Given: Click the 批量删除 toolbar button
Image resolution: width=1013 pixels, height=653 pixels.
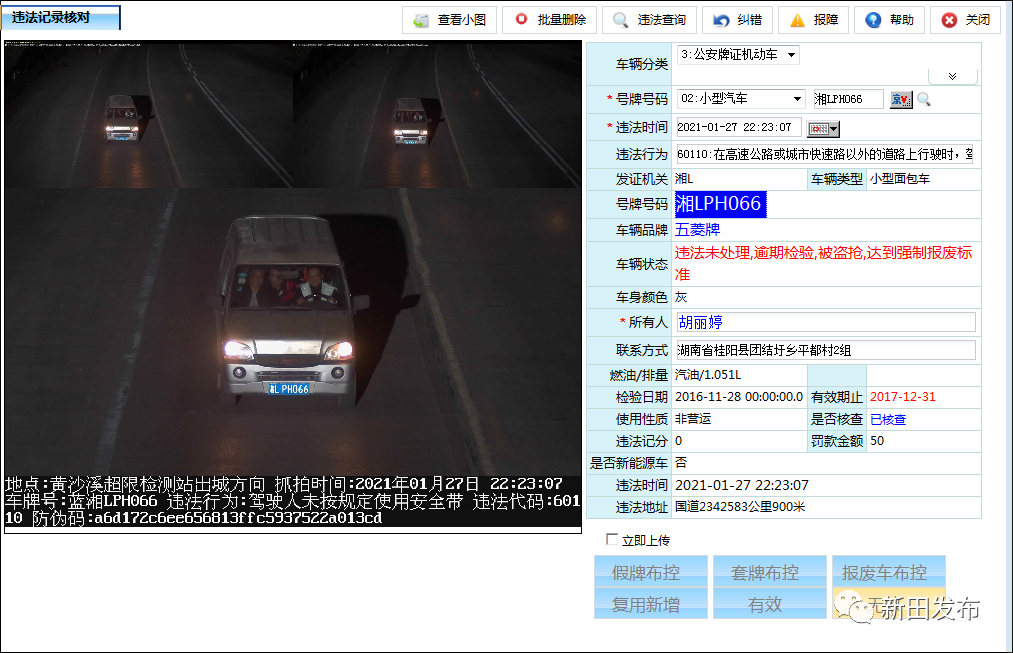Looking at the screenshot, I should pyautogui.click(x=549, y=20).
